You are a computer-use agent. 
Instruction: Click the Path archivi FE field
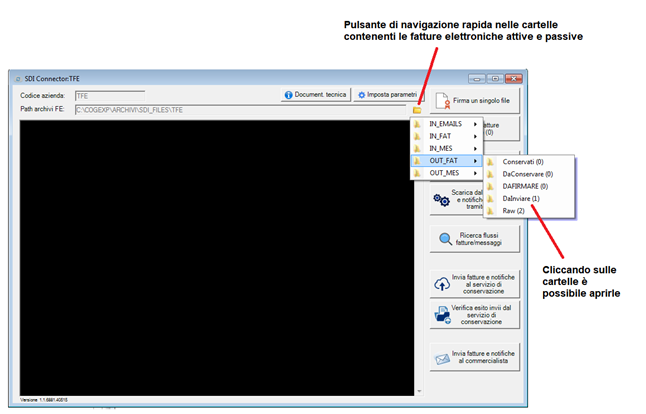click(241, 110)
